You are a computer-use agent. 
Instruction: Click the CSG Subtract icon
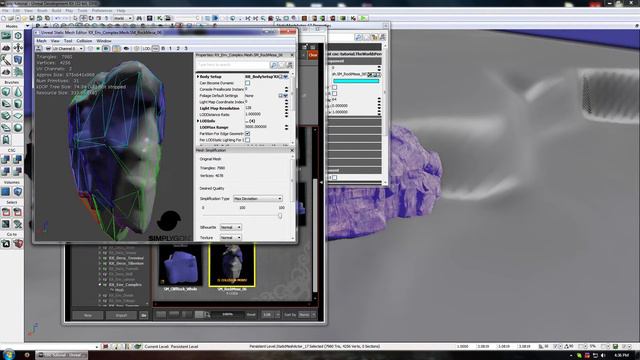[x=18, y=159]
